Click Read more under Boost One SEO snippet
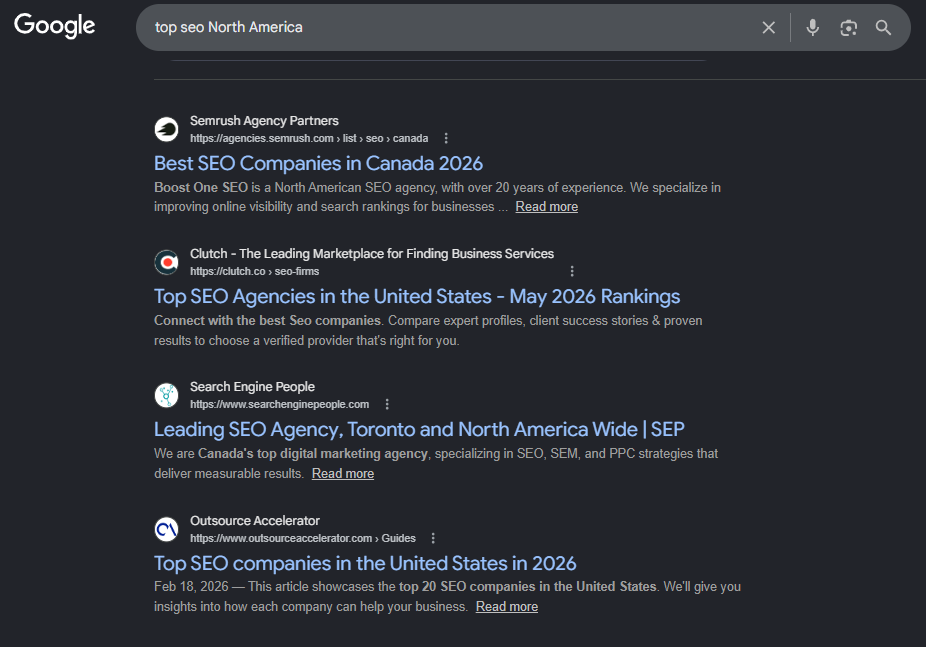Screen dimensions: 926x647 click(547, 207)
